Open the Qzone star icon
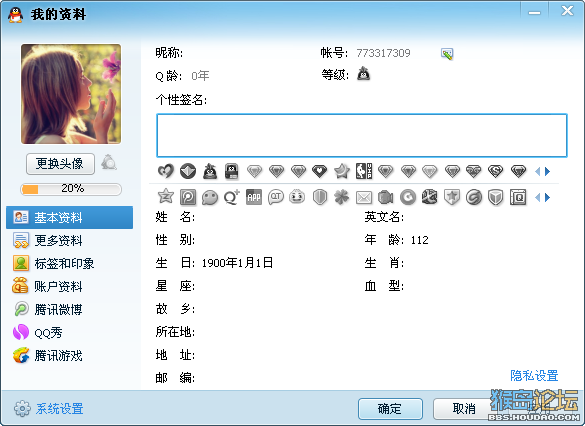Screen dimensions: 585x426 (166, 196)
